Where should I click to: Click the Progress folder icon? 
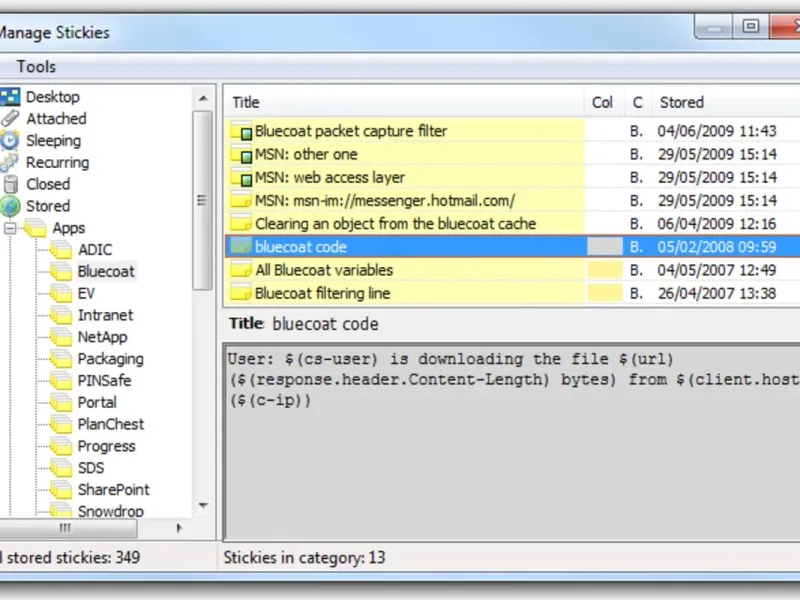click(x=61, y=446)
